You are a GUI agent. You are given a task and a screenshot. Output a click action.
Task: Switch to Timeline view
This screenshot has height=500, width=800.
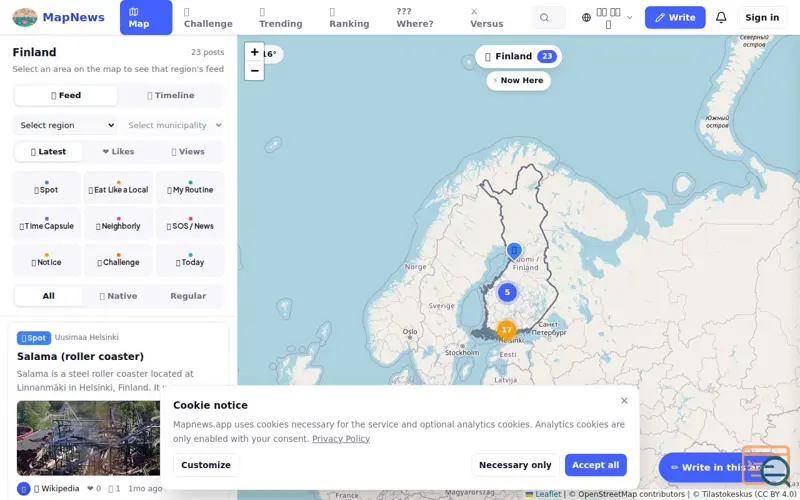170,95
